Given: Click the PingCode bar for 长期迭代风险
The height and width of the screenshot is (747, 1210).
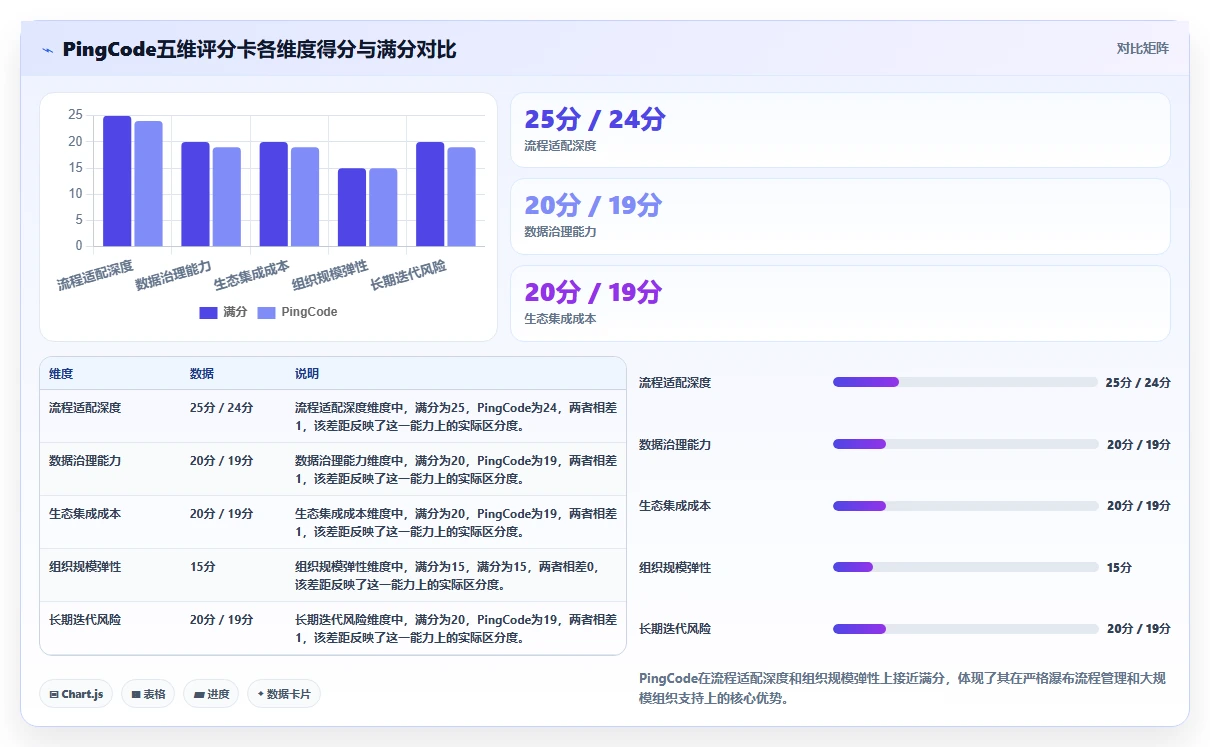Looking at the screenshot, I should [x=461, y=197].
